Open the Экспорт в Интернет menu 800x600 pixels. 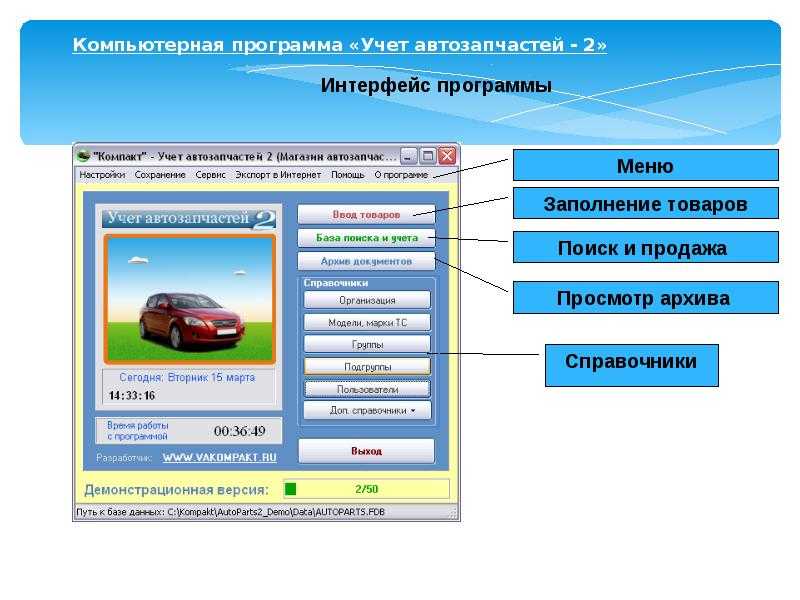(278, 174)
